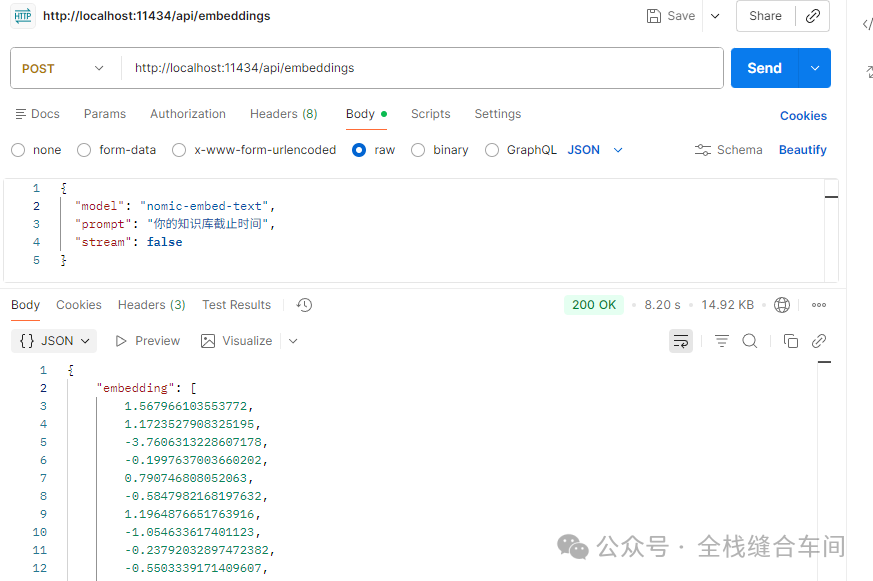Viewport: 873px width, 581px height.
Task: Click the 200 OK status badge
Action: [594, 305]
